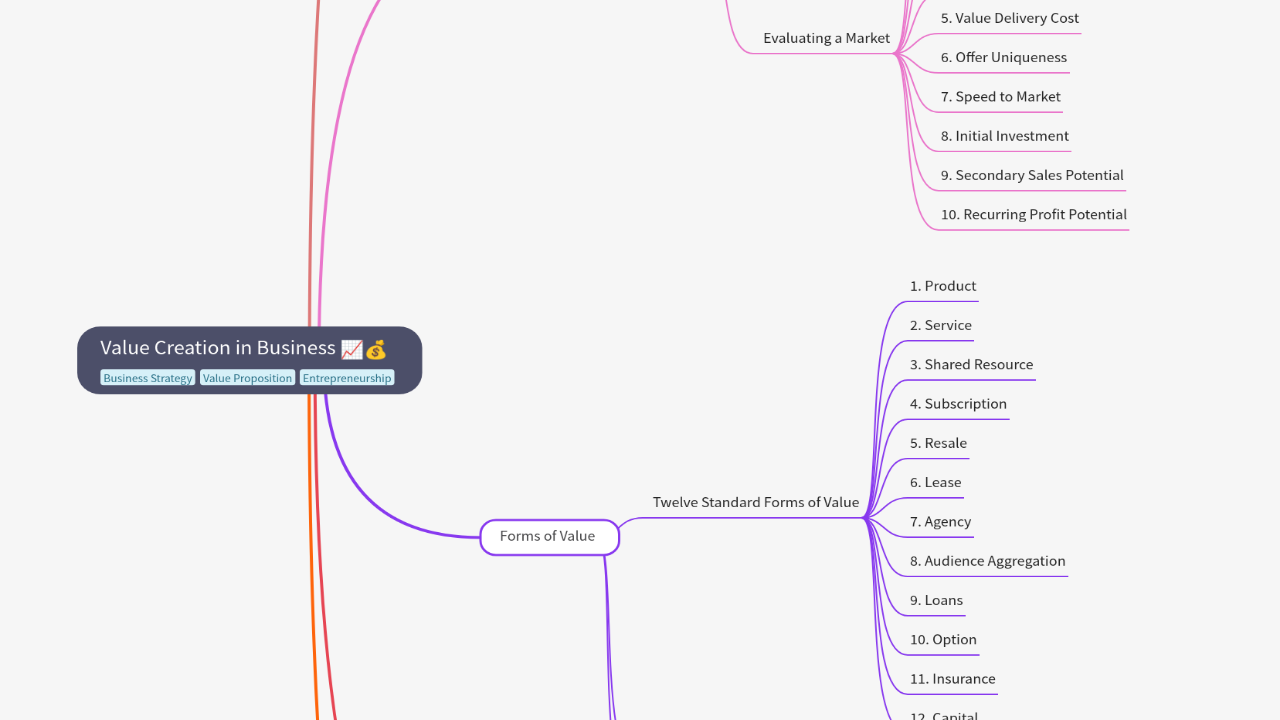The width and height of the screenshot is (1280, 720).
Task: Collapse the Forms of Value node
Action: point(549,537)
